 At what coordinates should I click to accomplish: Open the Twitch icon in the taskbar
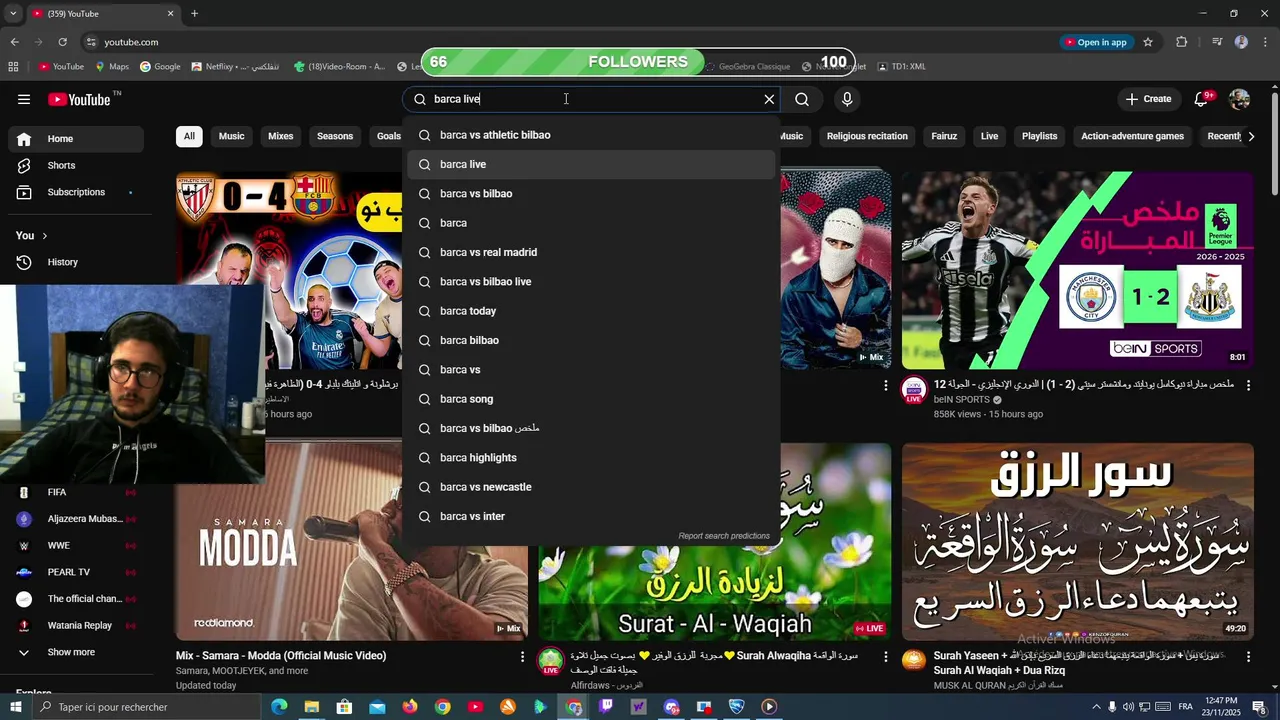click(x=606, y=707)
